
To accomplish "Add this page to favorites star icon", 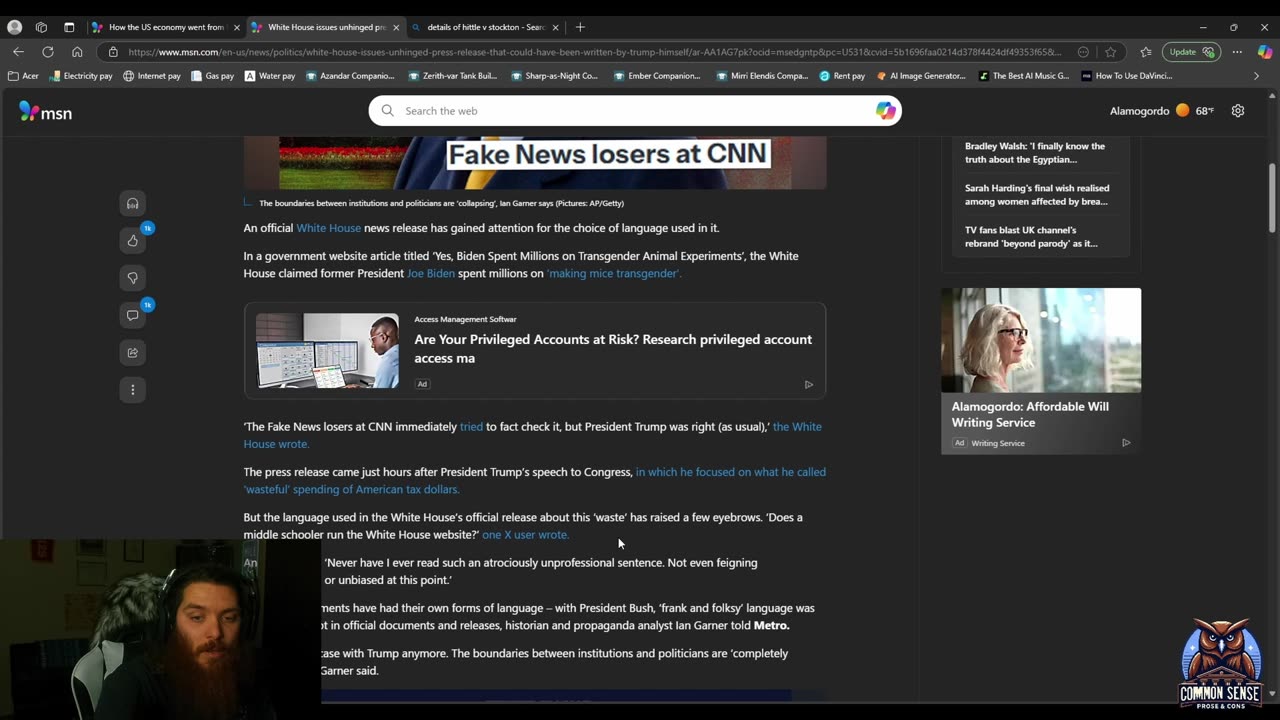I will [x=1110, y=52].
